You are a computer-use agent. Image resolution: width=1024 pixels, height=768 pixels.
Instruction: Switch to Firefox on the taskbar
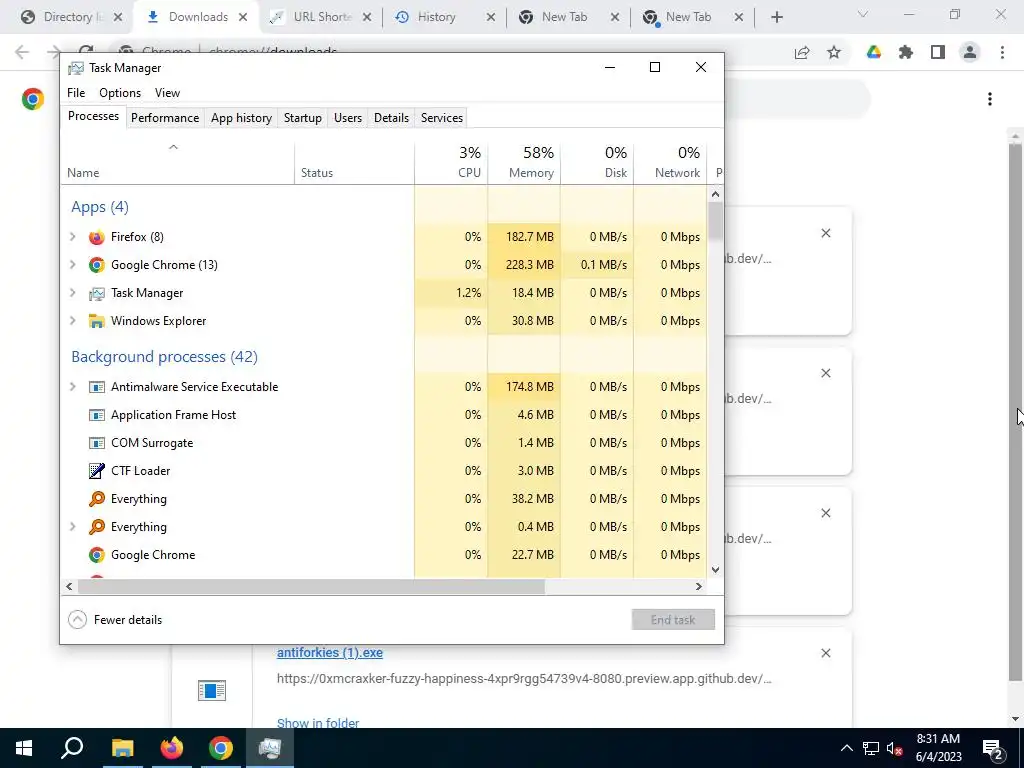coord(172,748)
